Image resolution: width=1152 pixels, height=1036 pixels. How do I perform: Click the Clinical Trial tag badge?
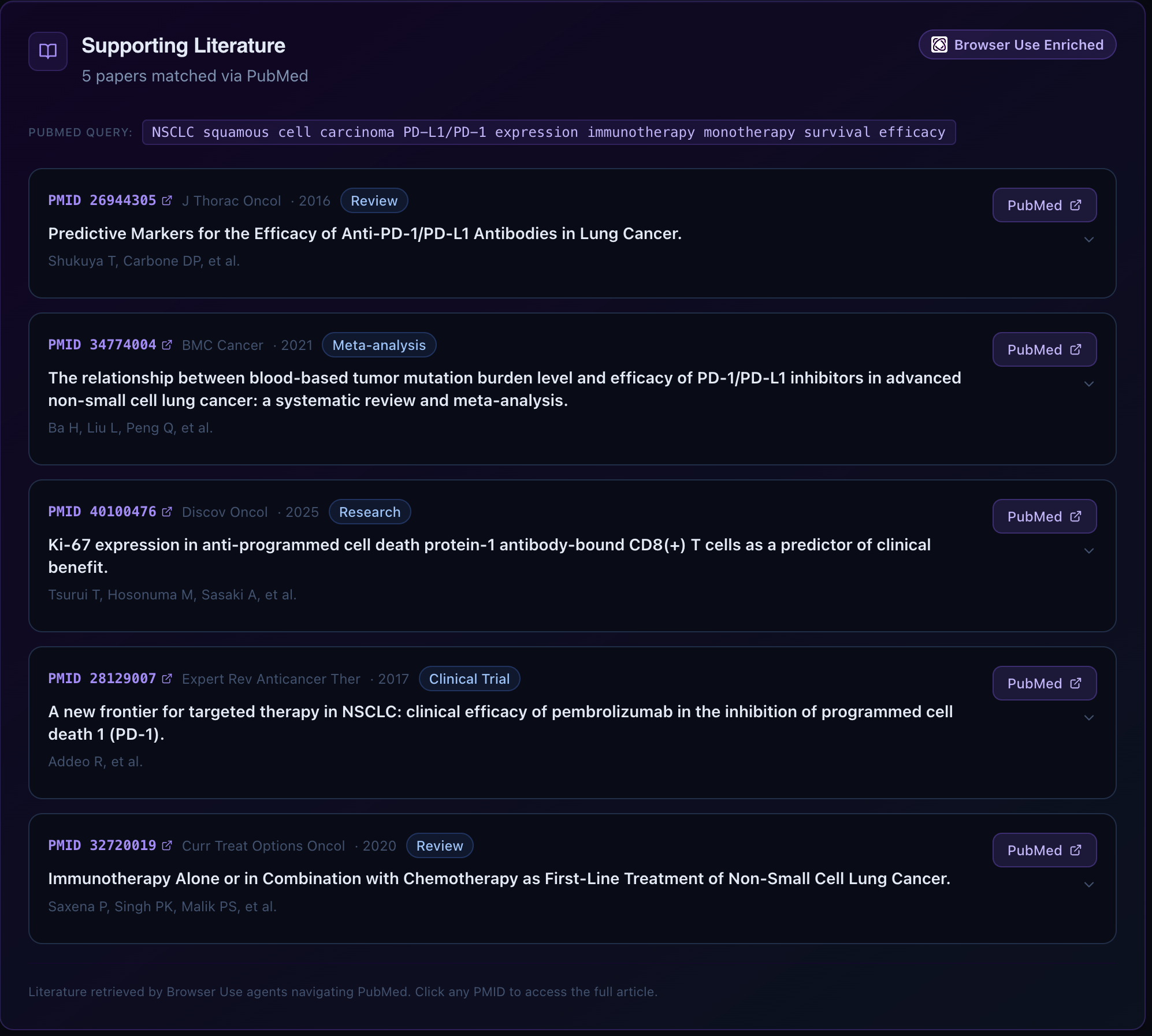(x=469, y=679)
